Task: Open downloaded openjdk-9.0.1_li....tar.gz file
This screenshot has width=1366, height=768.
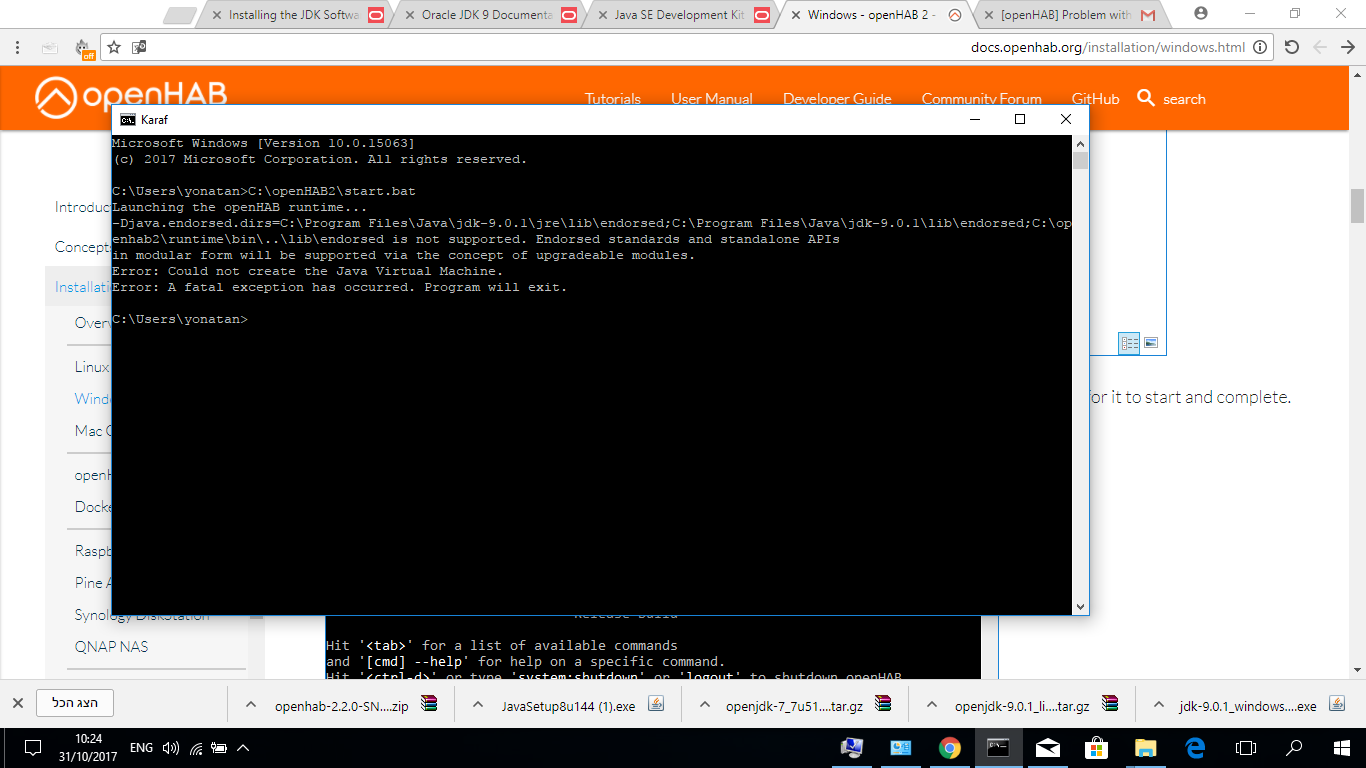Action: tap(1037, 705)
